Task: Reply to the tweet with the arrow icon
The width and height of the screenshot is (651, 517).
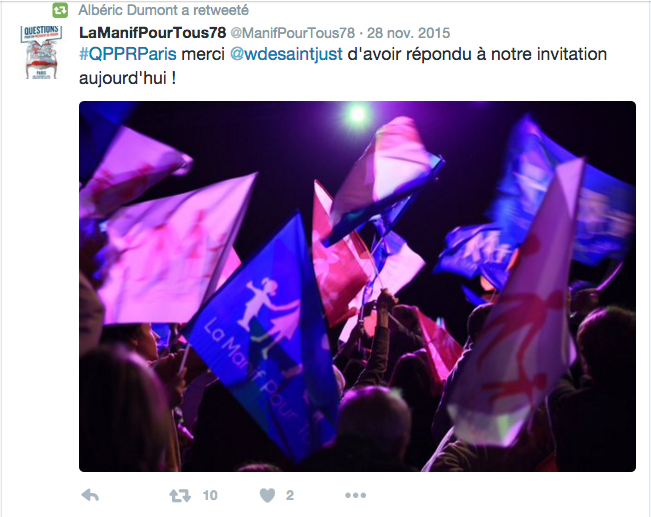Action: pos(90,495)
